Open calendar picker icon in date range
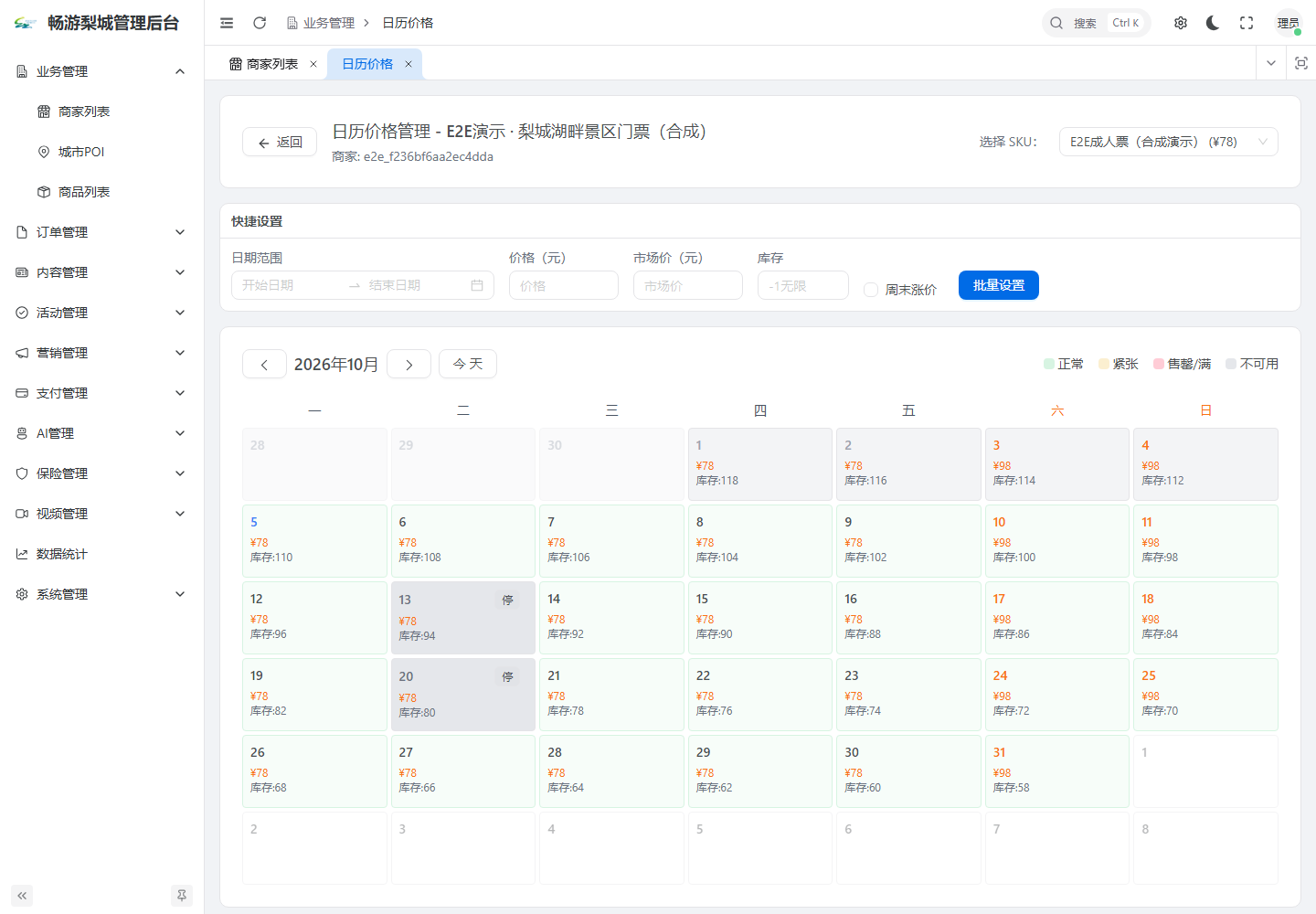Screen dimensions: 1316x914 click(x=477, y=285)
